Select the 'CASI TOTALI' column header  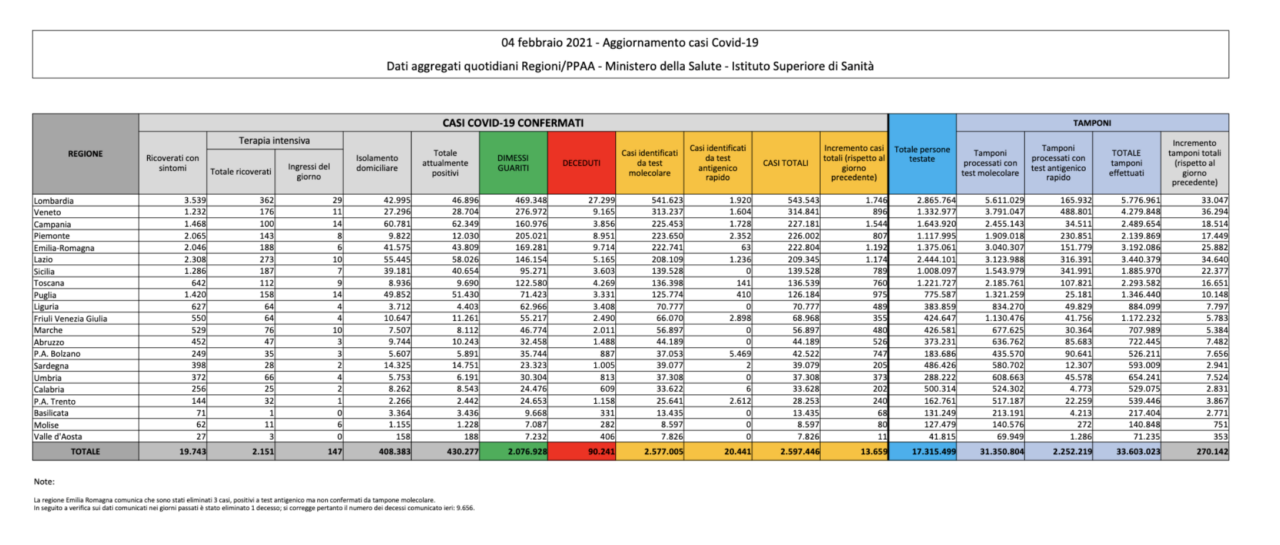click(x=785, y=161)
